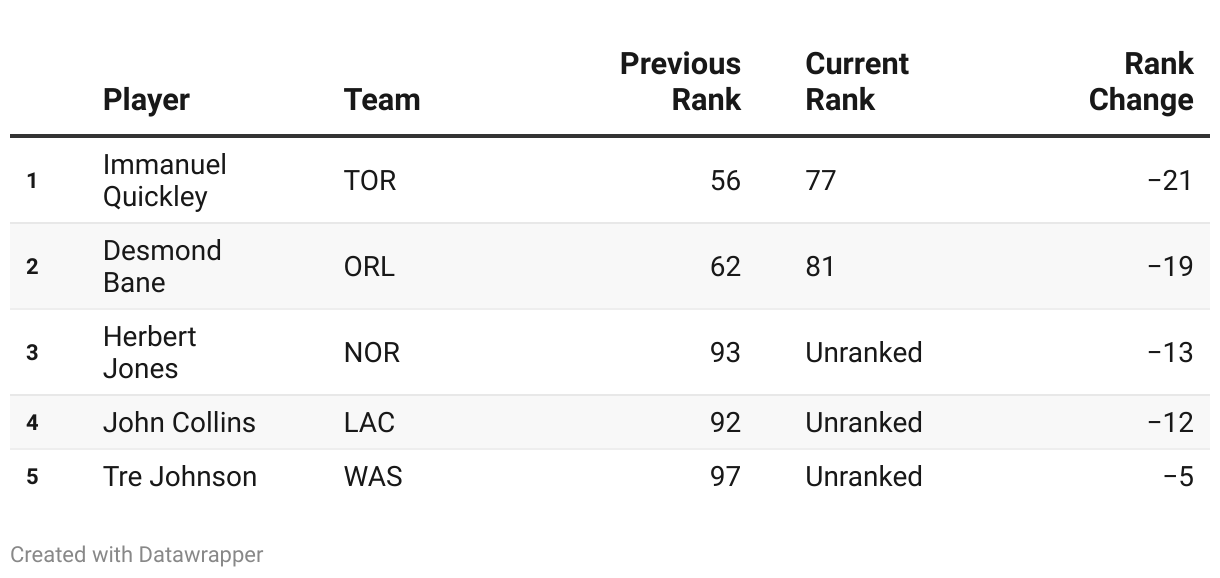Select the WAS team cell
1220x578 pixels.
point(373,476)
